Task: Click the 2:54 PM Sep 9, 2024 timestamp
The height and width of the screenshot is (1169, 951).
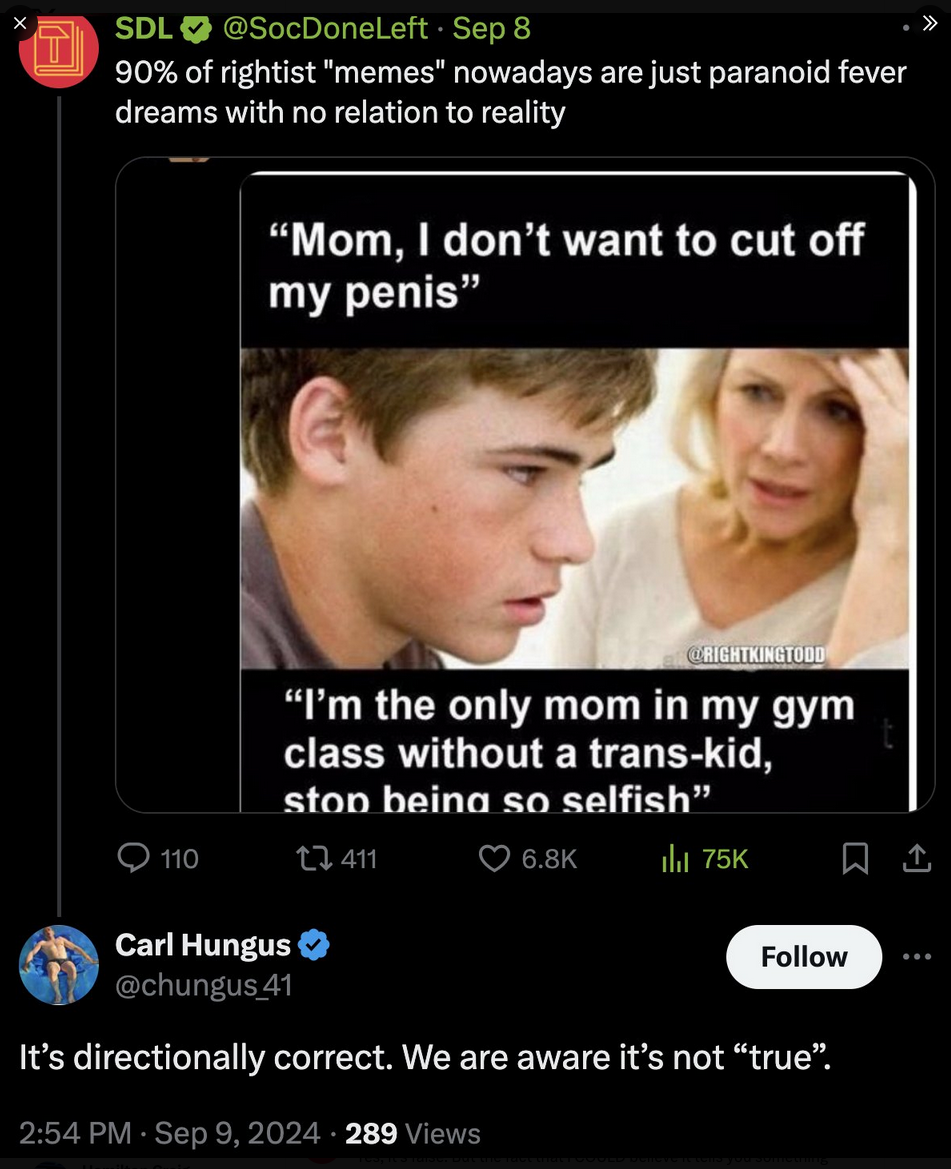Action: point(170,1132)
